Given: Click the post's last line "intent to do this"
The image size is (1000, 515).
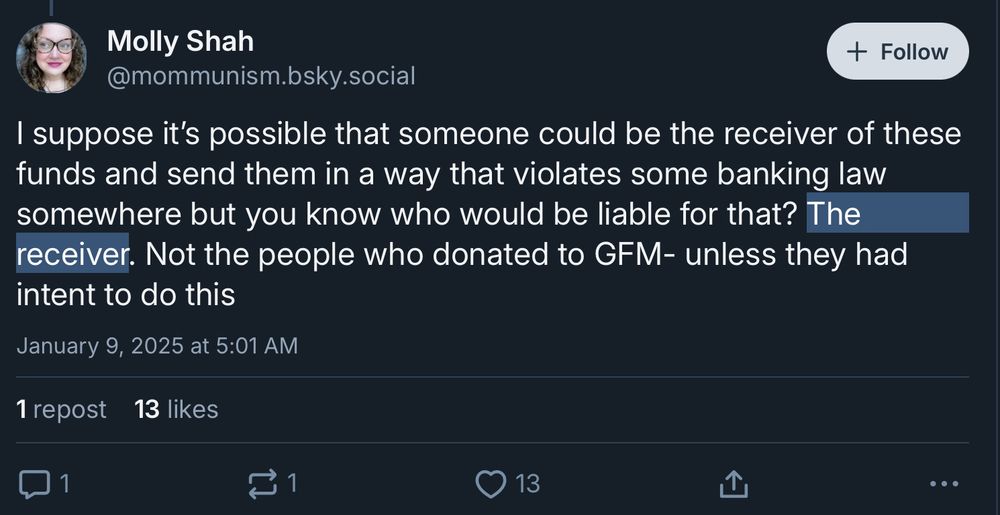Looking at the screenshot, I should (126, 295).
